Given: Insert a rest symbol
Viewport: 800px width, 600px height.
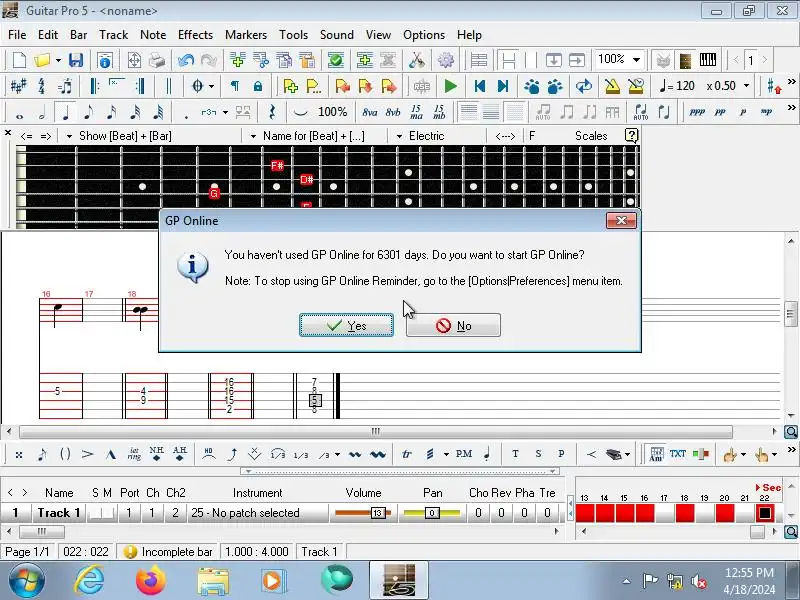Looking at the screenshot, I should pyautogui.click(x=272, y=112).
